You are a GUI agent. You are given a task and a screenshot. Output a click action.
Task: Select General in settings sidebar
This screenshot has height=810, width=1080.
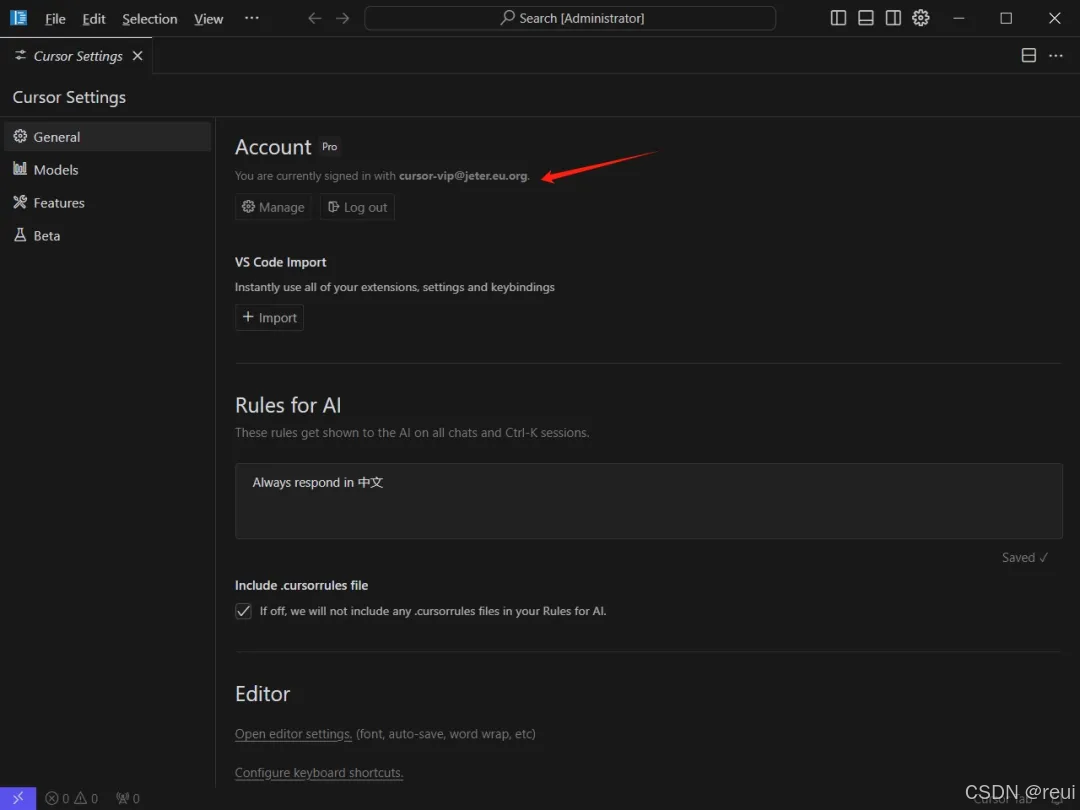pyautogui.click(x=107, y=136)
